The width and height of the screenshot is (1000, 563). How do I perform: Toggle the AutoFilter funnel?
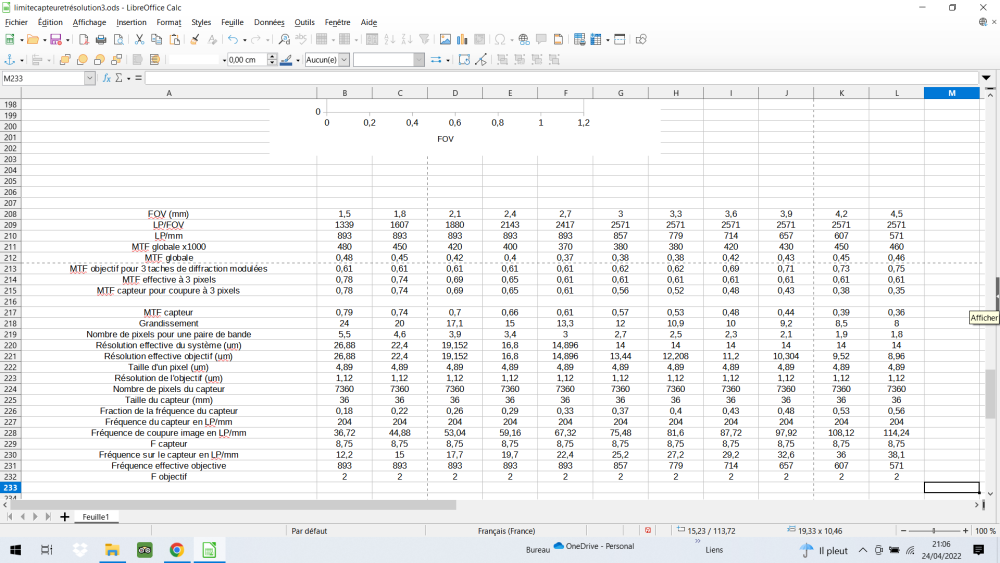coord(425,40)
